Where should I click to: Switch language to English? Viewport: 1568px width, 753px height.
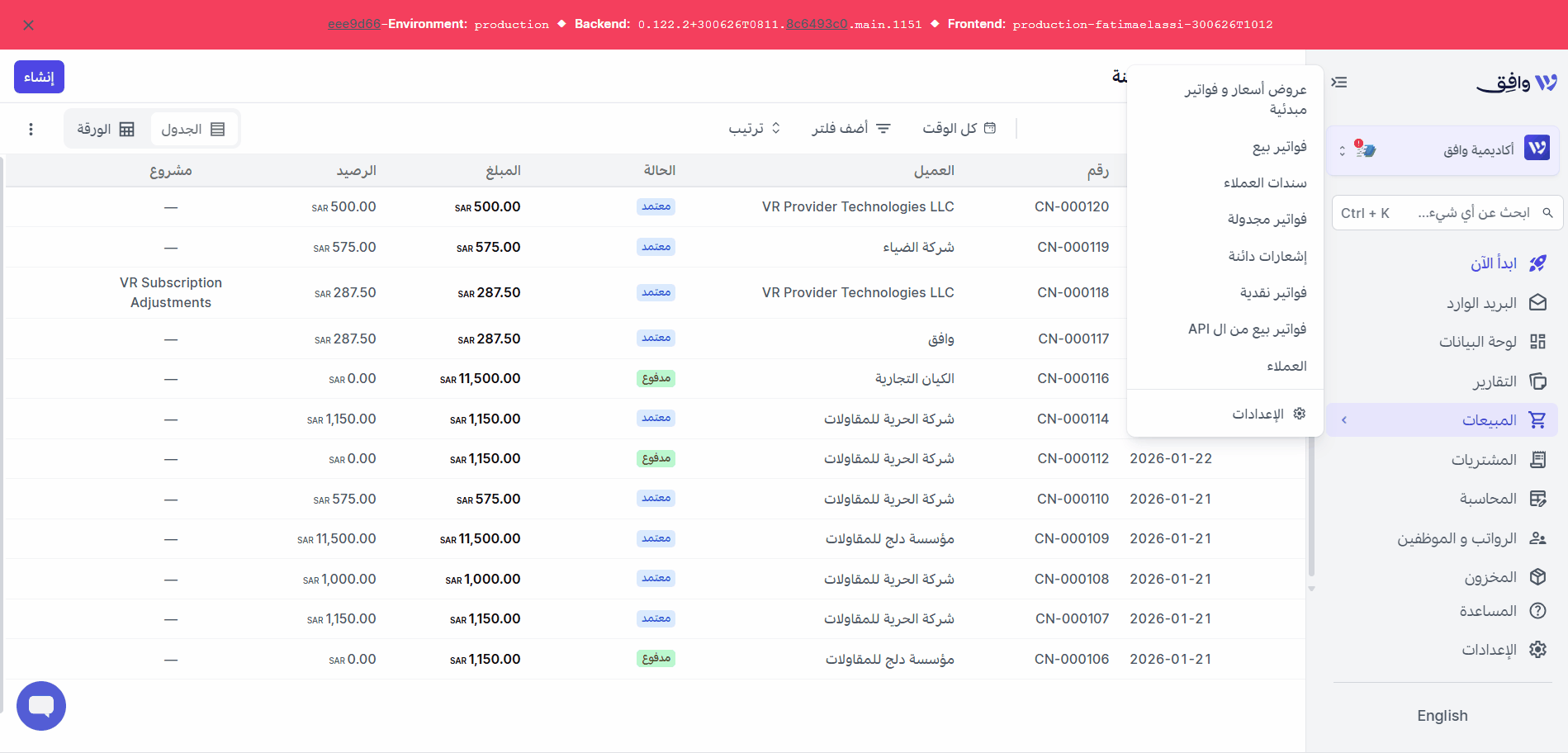coord(1442,716)
